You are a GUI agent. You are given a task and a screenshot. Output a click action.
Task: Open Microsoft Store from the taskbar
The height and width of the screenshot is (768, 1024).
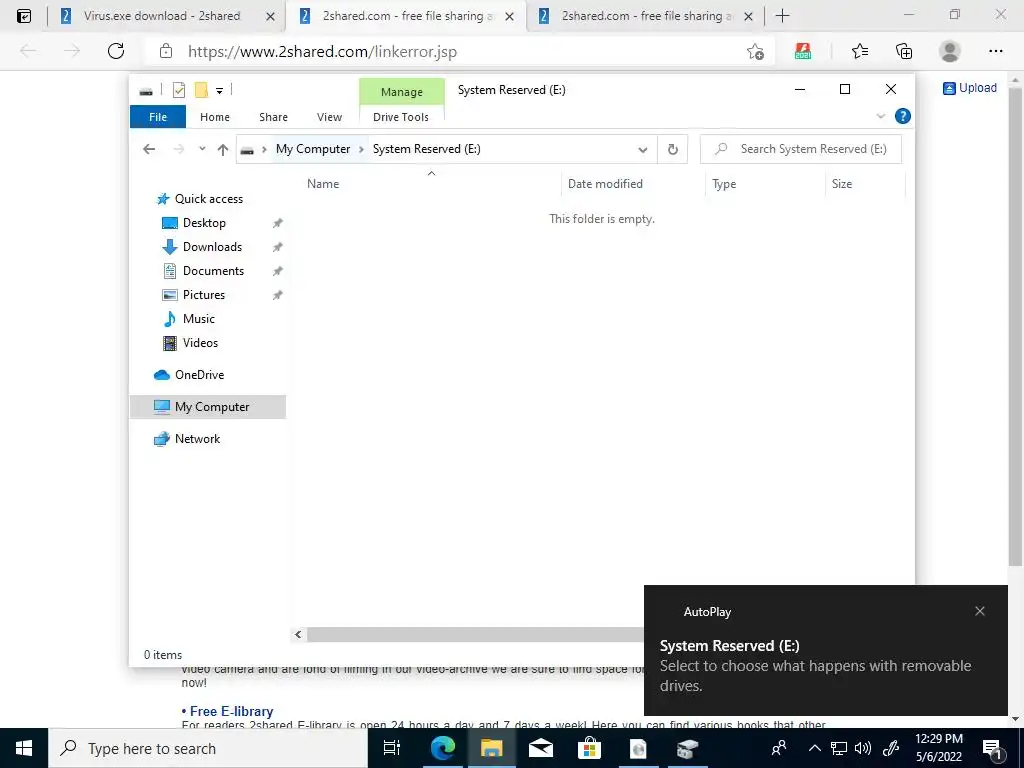pyautogui.click(x=589, y=748)
